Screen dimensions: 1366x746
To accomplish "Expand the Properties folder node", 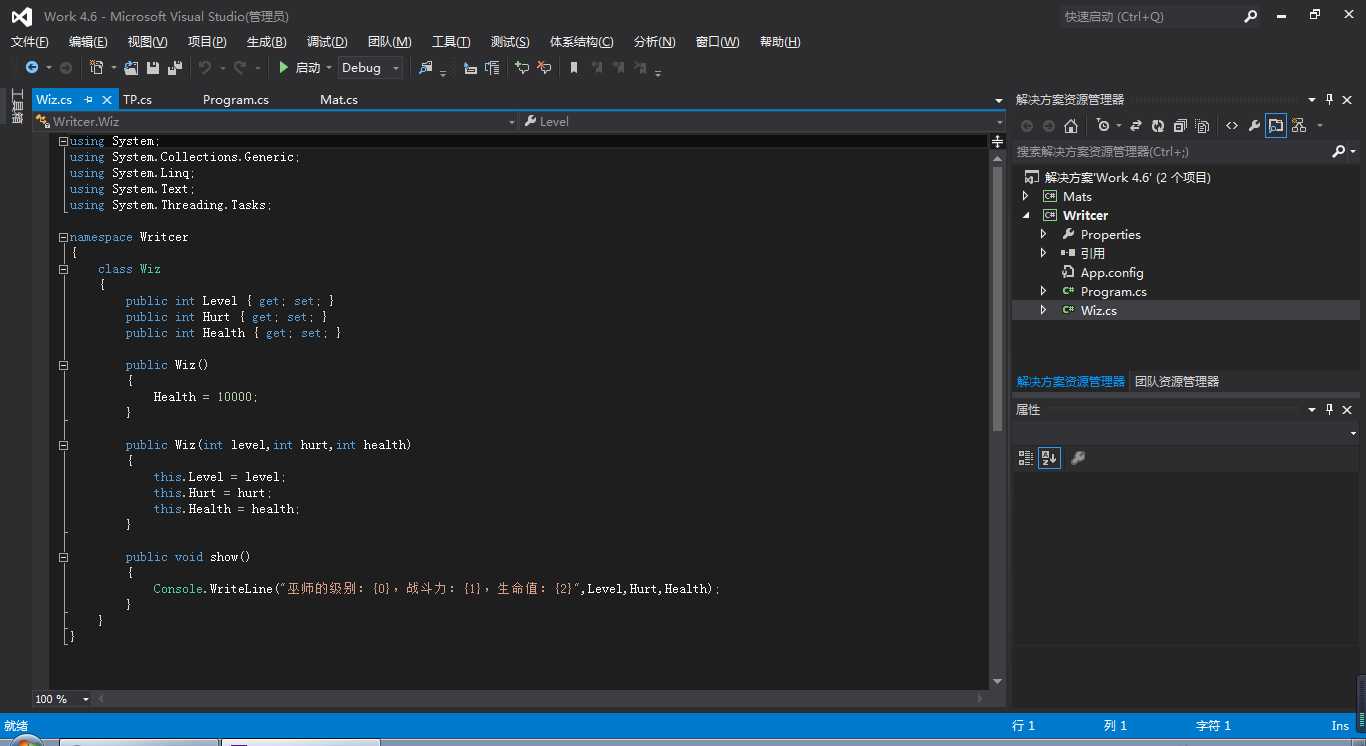I will click(x=1043, y=234).
